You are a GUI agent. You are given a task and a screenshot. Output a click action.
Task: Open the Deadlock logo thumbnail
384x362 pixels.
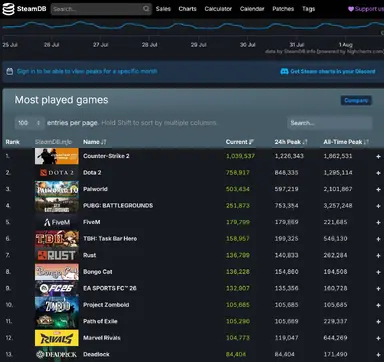57,354
